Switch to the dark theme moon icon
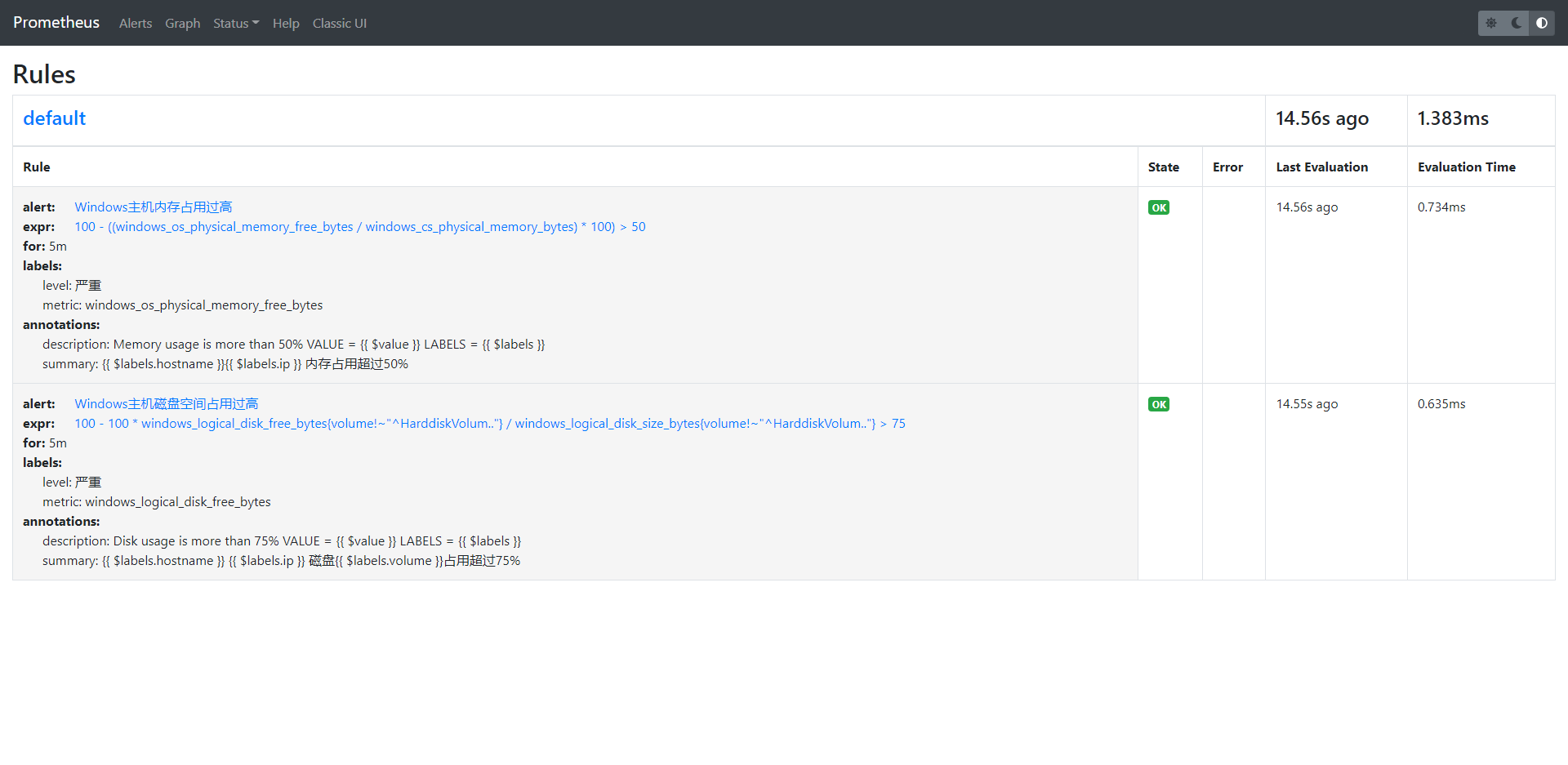The width and height of the screenshot is (1568, 765). (1517, 23)
